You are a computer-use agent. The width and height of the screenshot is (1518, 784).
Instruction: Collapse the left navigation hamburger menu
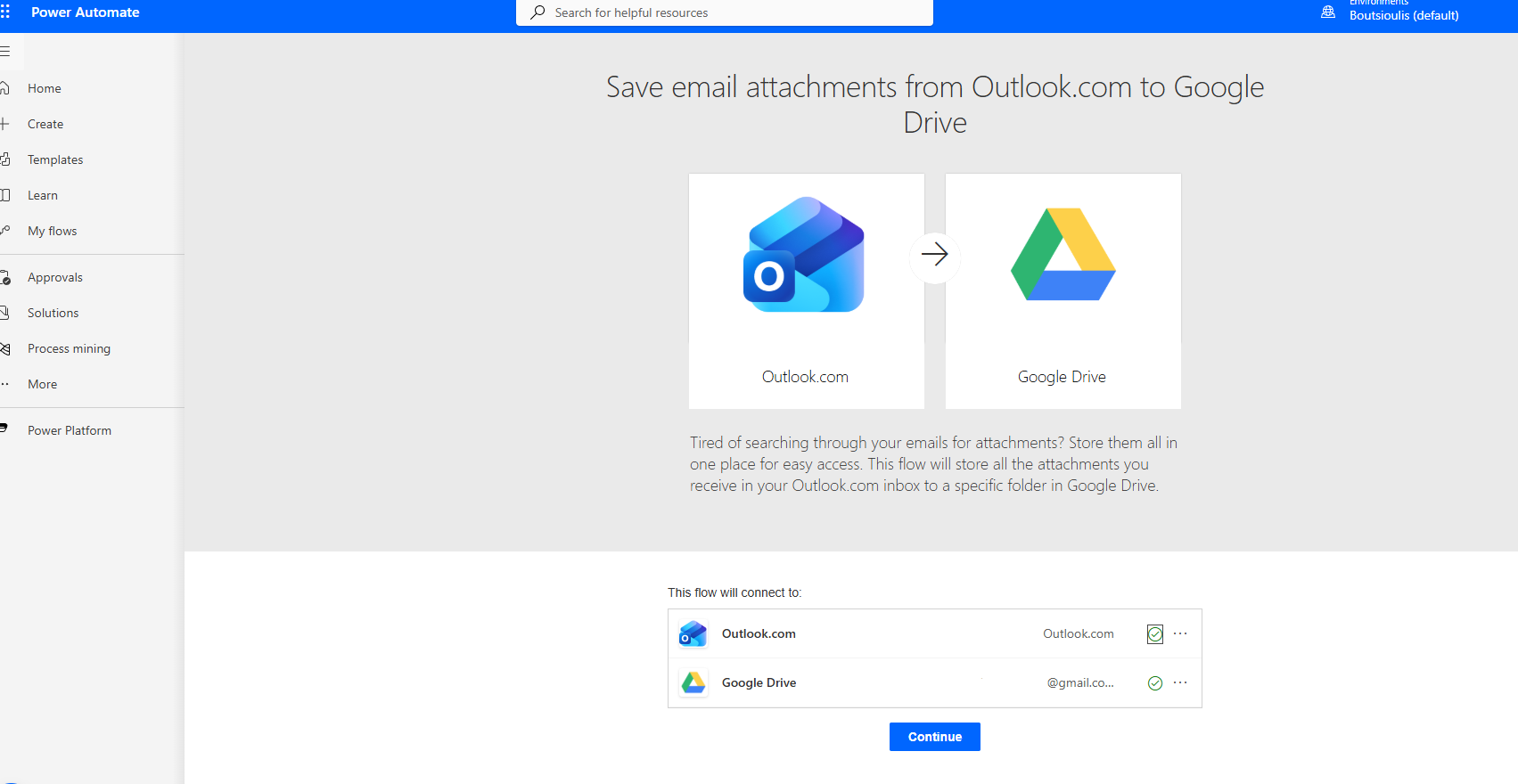click(5, 52)
